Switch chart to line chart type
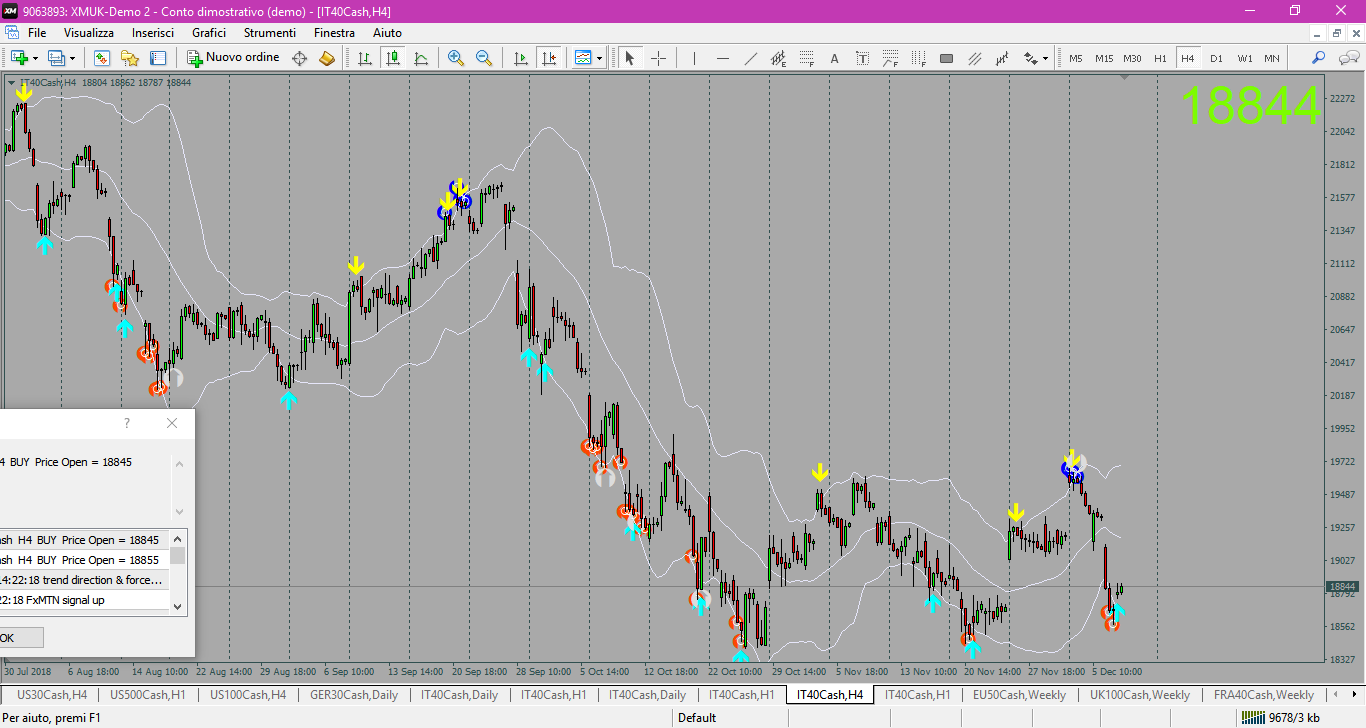This screenshot has height=728, width=1366. tap(421, 58)
